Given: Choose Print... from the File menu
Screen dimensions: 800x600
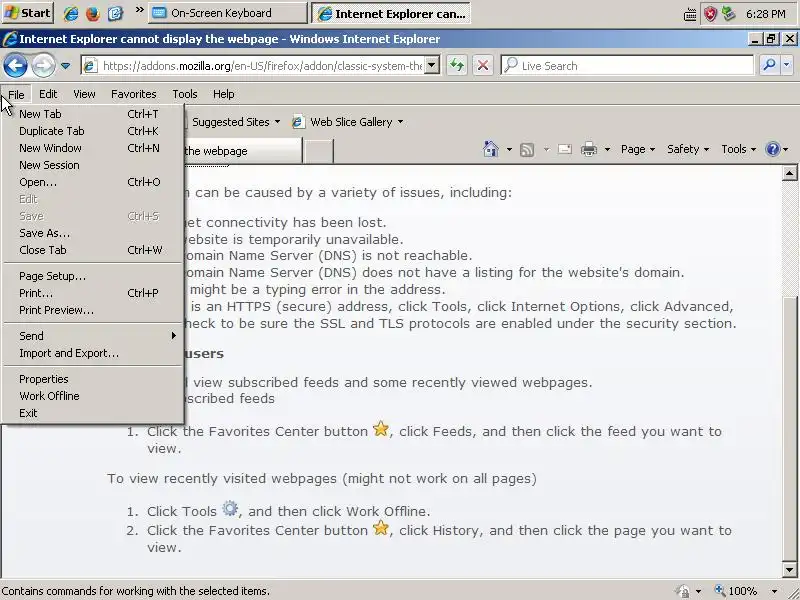Looking at the screenshot, I should [x=92, y=293].
